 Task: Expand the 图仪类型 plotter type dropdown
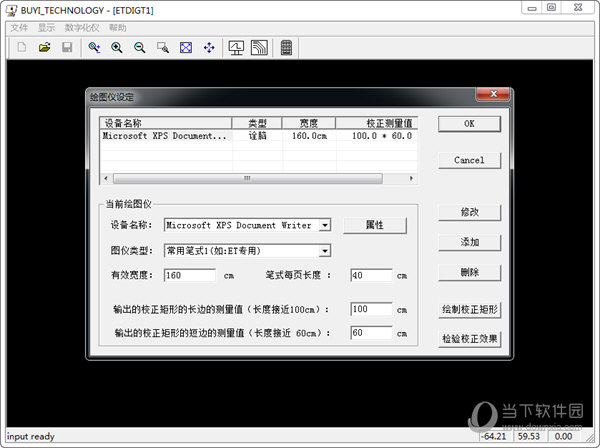325,251
